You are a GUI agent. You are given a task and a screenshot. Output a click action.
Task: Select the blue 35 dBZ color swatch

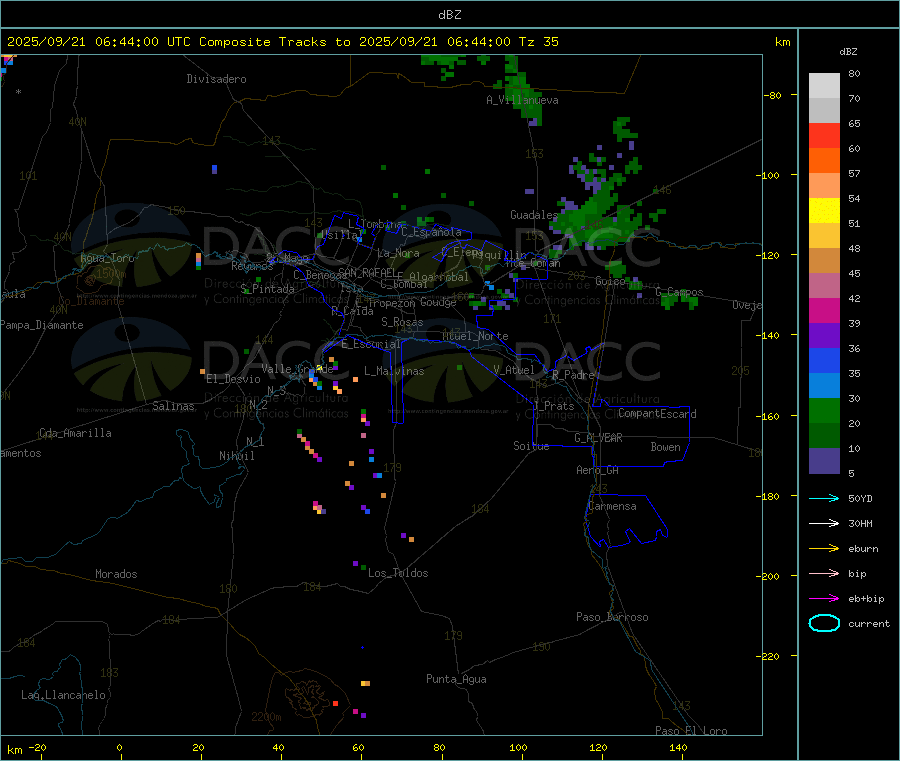tap(824, 360)
